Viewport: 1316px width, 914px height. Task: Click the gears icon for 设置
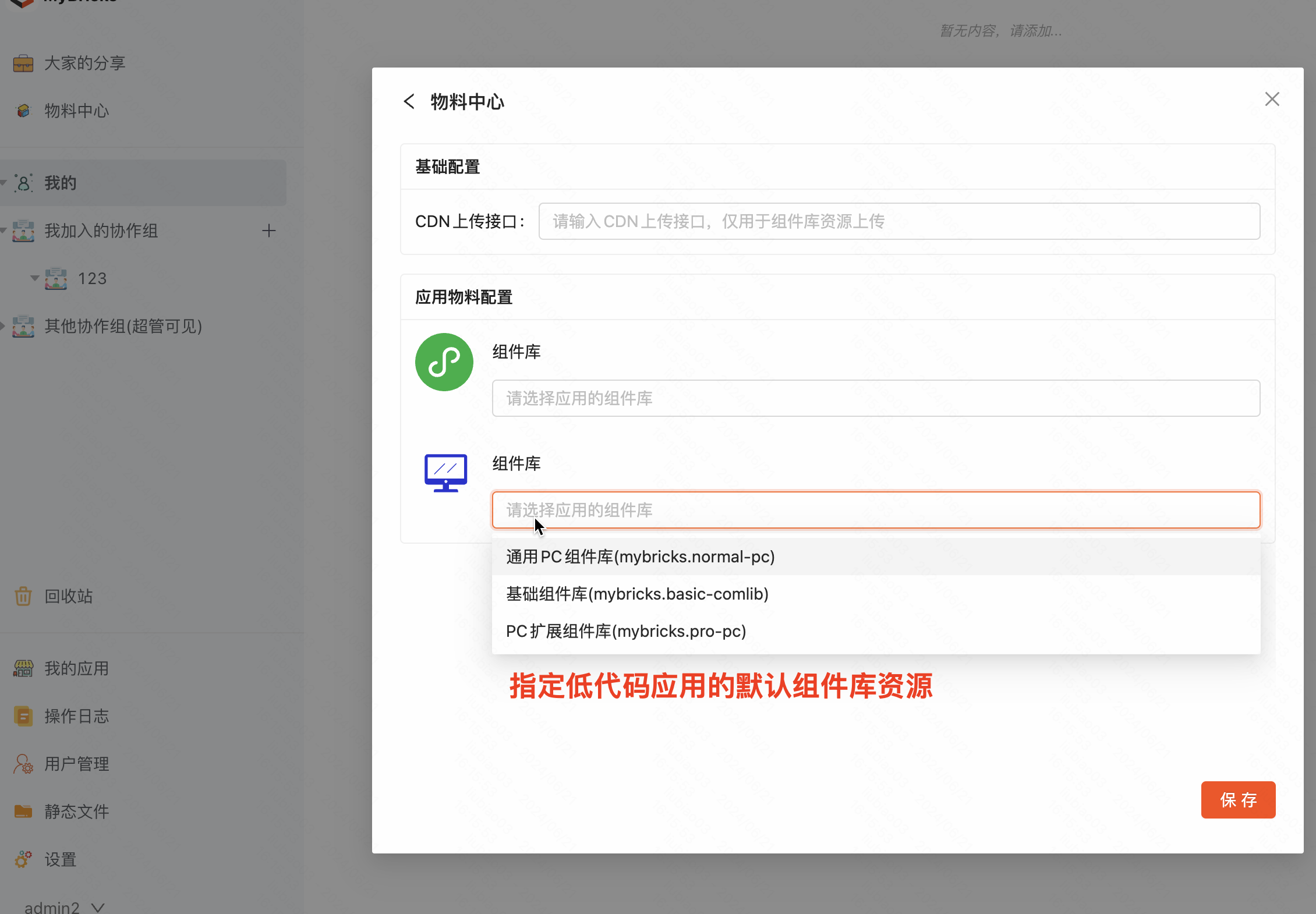click(x=23, y=859)
